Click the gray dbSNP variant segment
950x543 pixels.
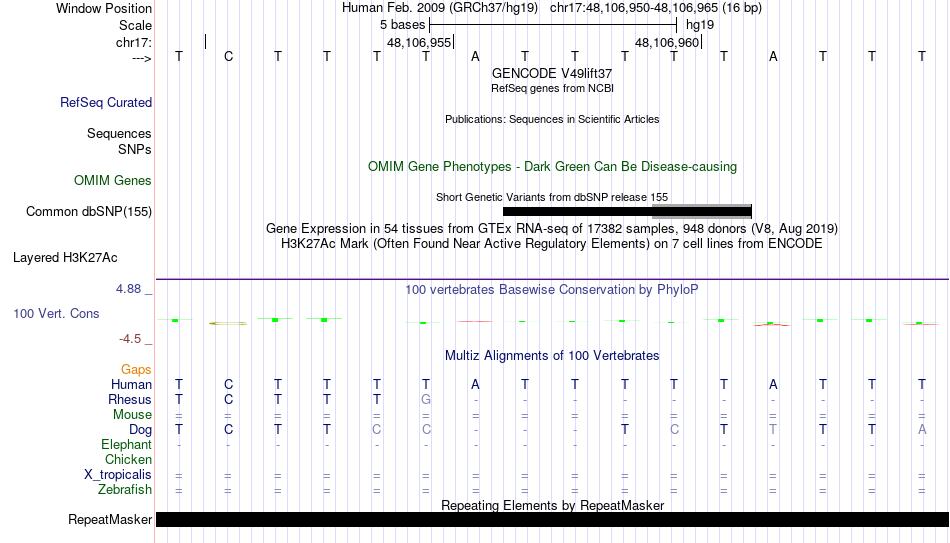(702, 211)
